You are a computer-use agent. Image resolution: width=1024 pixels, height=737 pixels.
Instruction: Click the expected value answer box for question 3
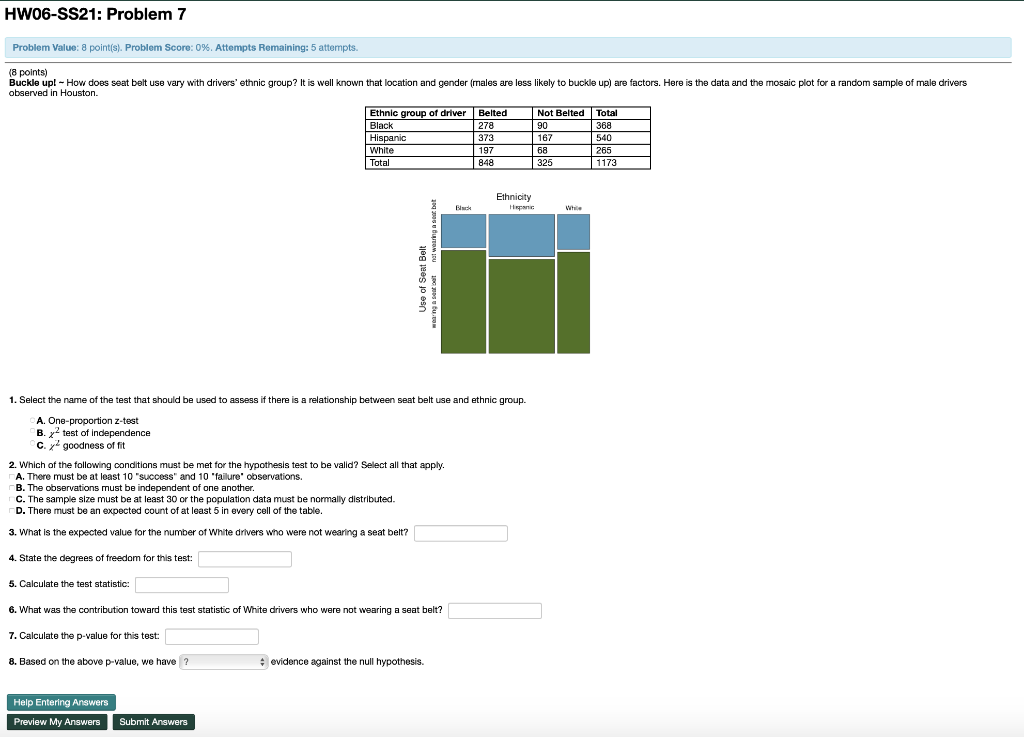coord(460,532)
